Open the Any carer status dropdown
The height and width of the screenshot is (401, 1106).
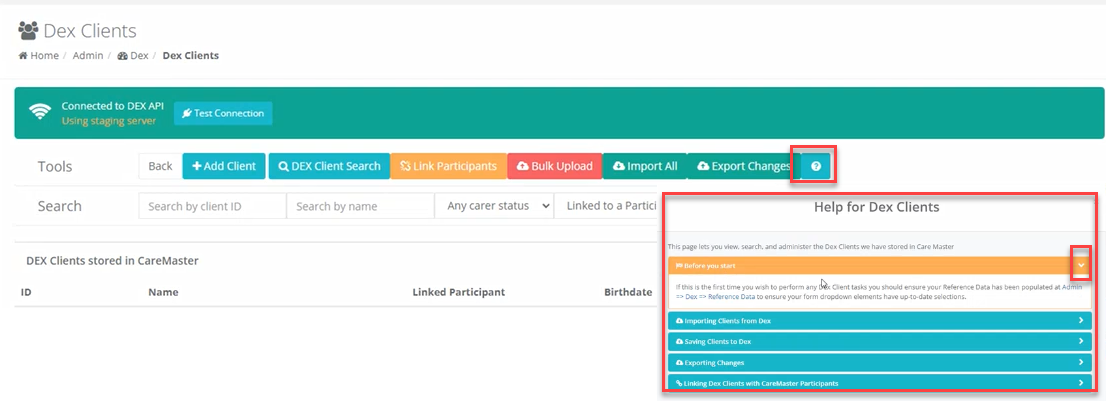(x=494, y=206)
